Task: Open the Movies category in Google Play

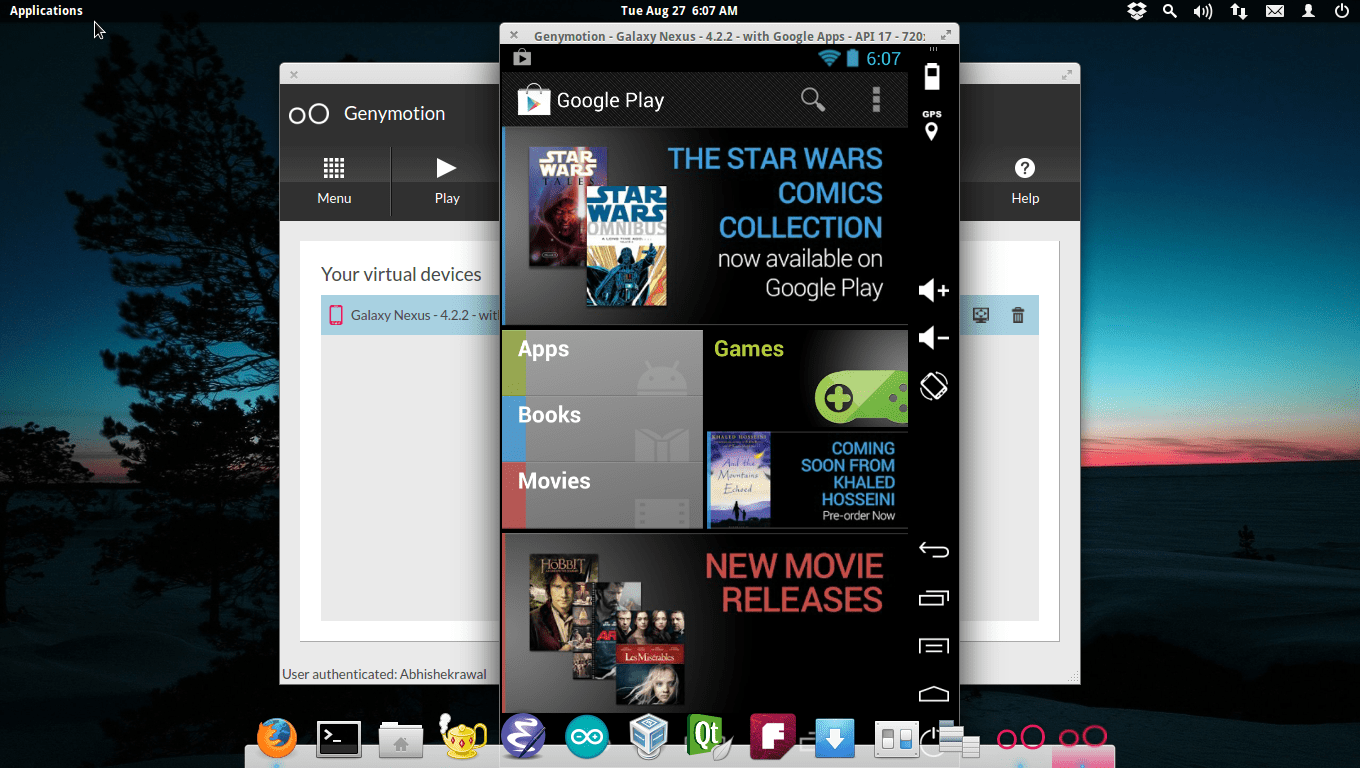Action: pyautogui.click(x=602, y=495)
